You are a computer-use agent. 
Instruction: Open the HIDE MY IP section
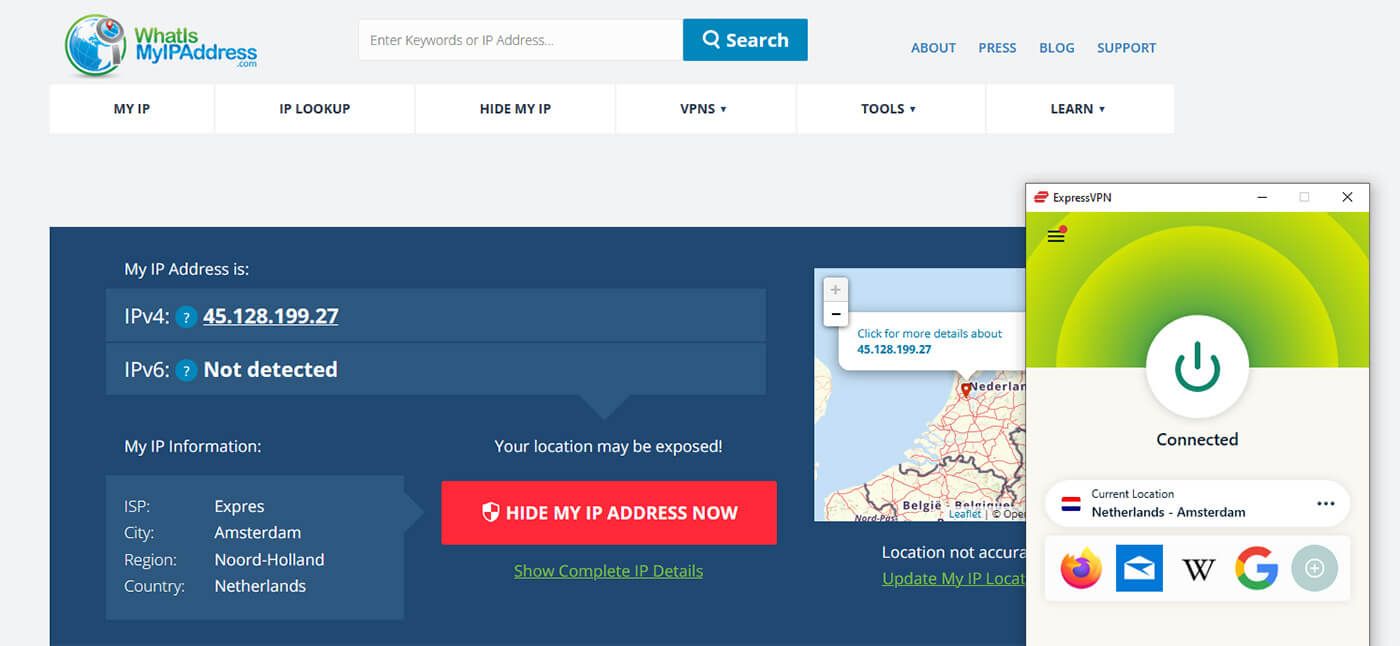[x=514, y=108]
